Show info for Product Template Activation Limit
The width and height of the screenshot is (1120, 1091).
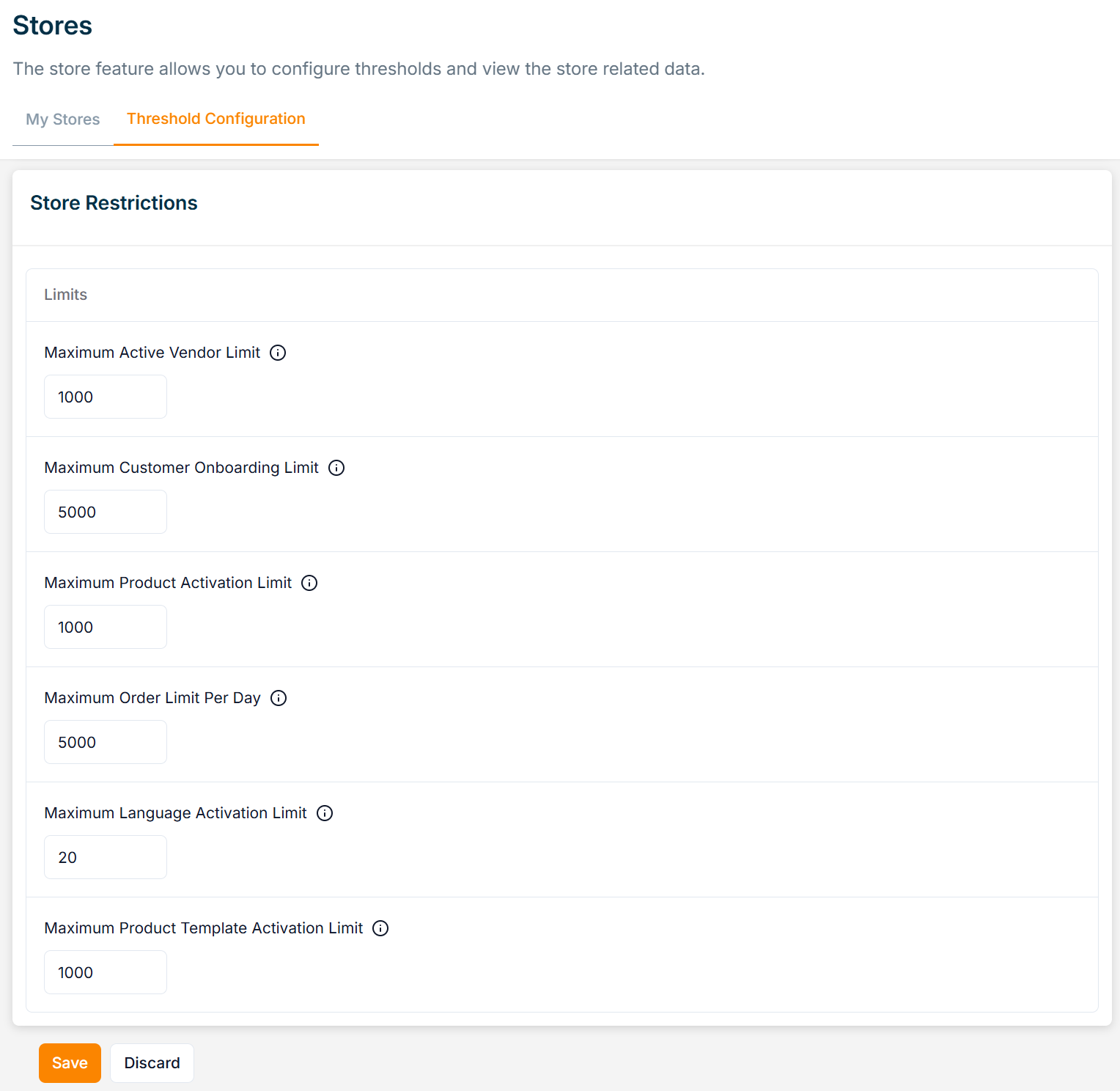coord(380,928)
